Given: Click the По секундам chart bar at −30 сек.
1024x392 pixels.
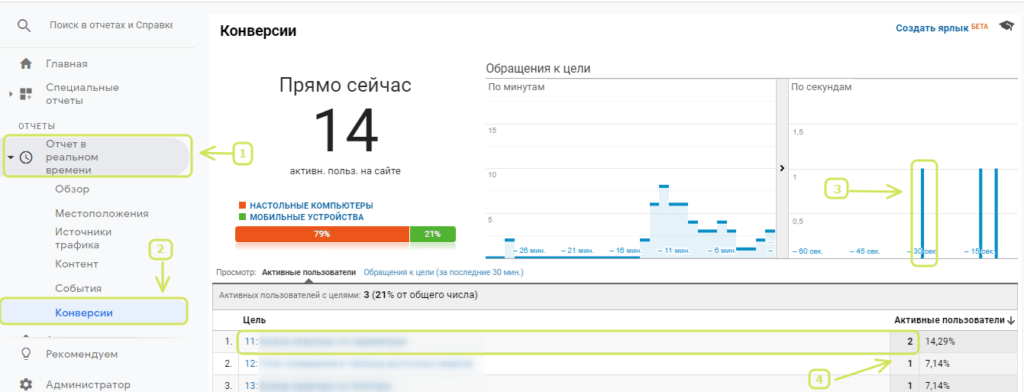Looking at the screenshot, I should pyautogui.click(x=923, y=214).
